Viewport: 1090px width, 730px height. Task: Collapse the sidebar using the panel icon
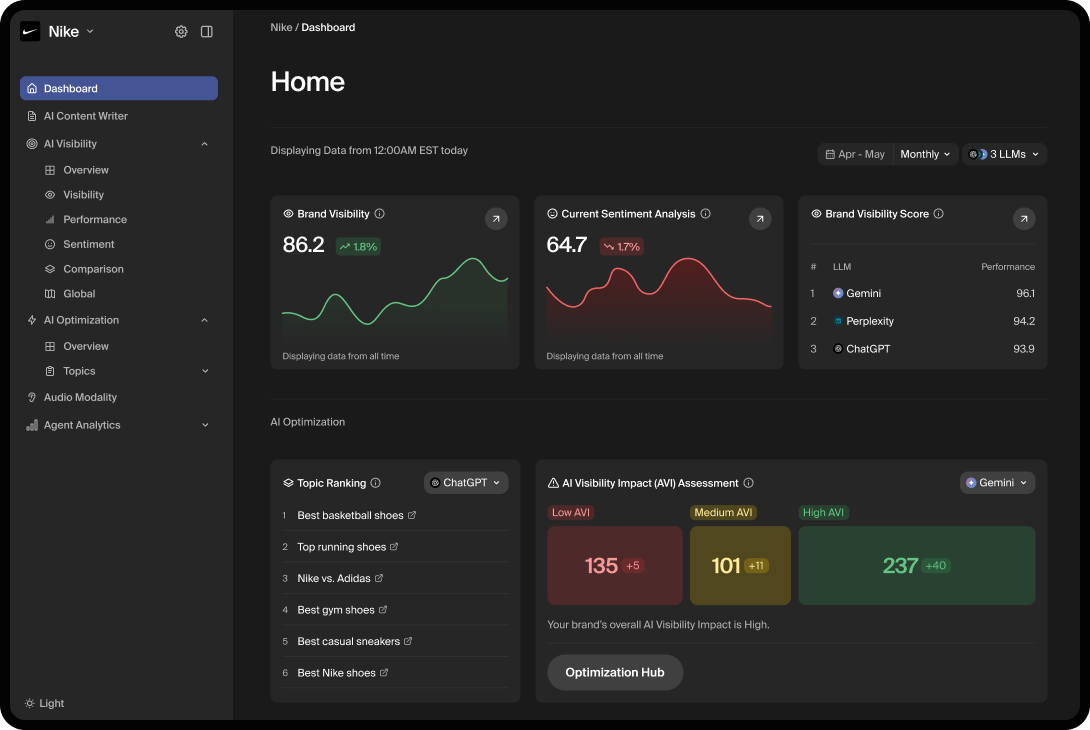207,31
